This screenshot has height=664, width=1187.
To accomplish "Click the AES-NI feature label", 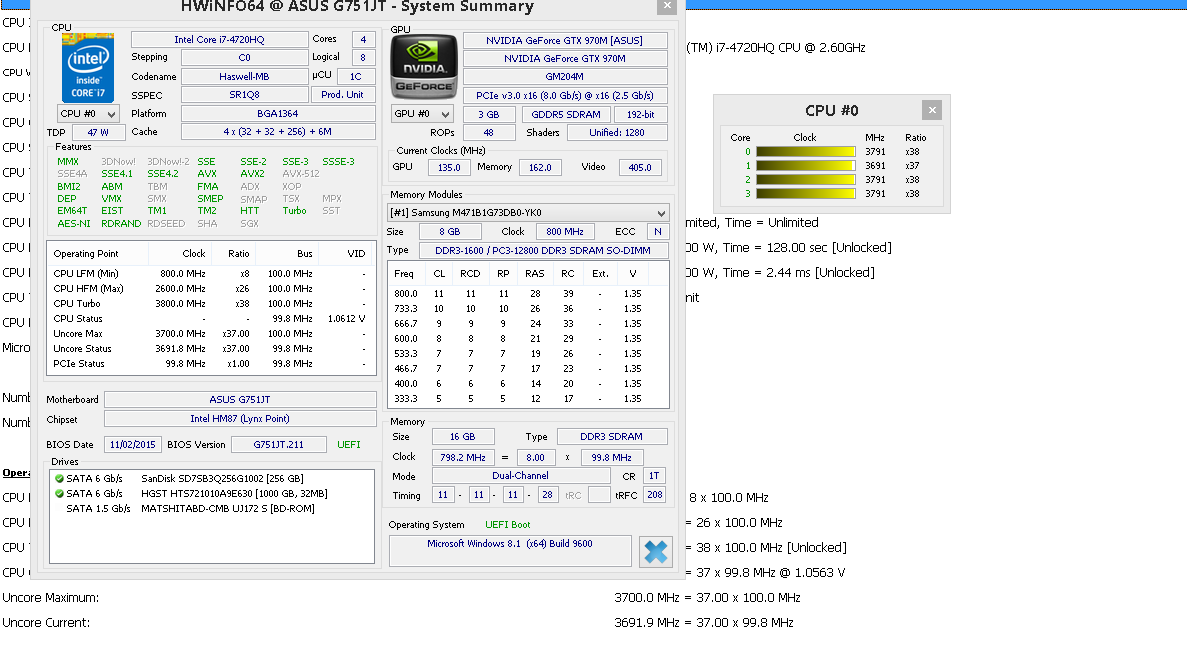I will point(73,224).
